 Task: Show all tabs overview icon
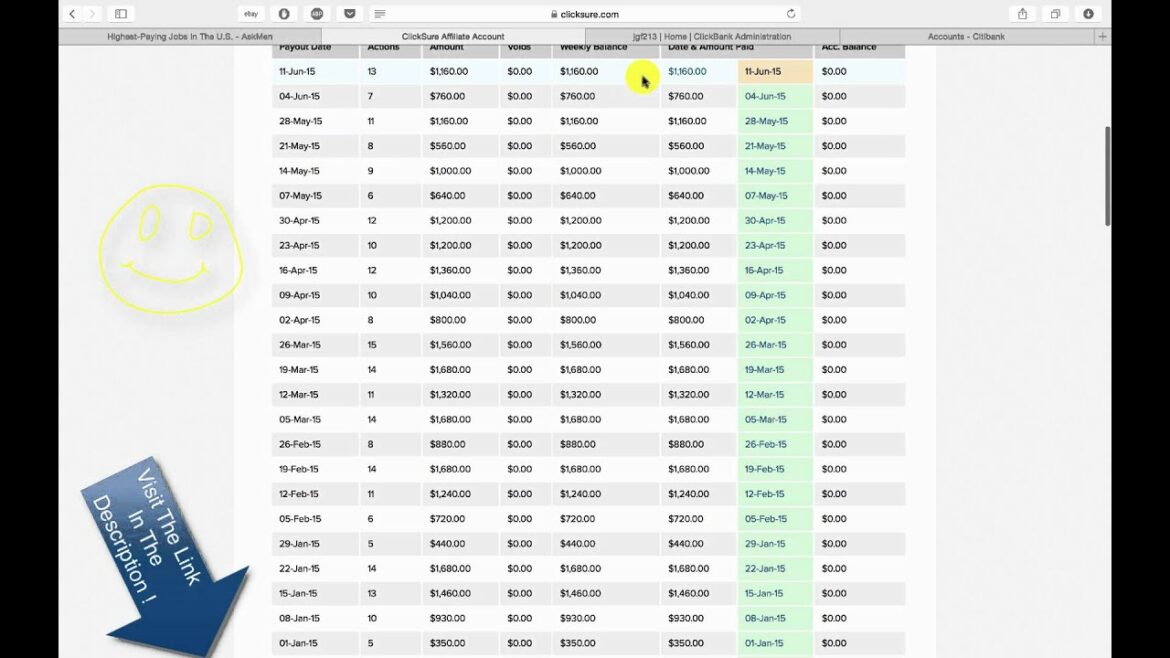[x=1055, y=14]
